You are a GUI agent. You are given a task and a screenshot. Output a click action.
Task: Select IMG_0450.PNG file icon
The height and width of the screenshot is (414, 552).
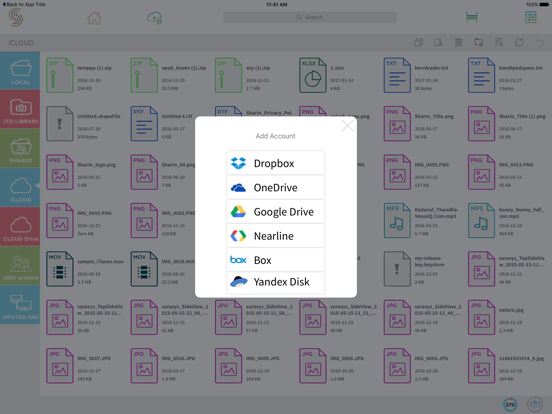point(397,172)
